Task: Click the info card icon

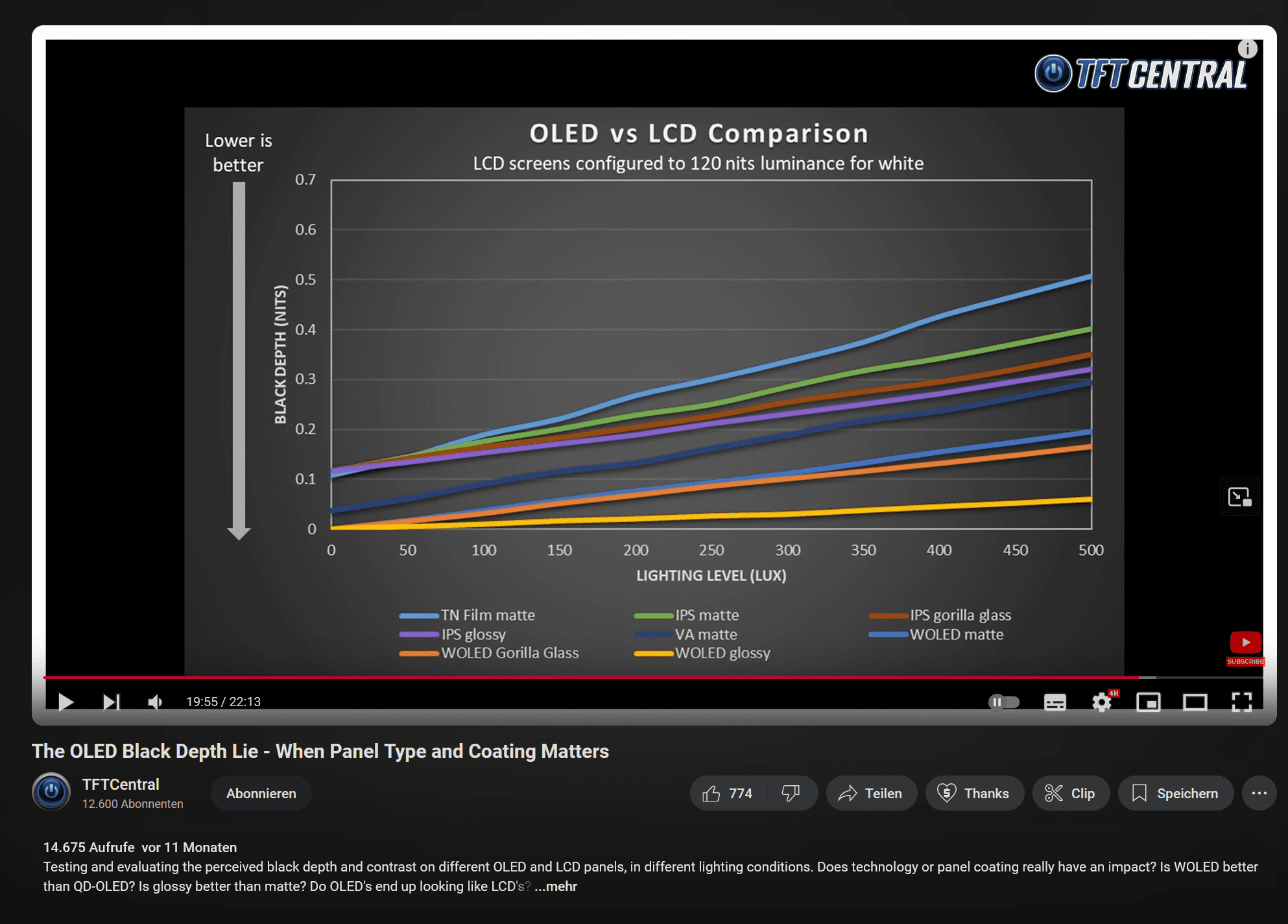Action: click(x=1248, y=49)
